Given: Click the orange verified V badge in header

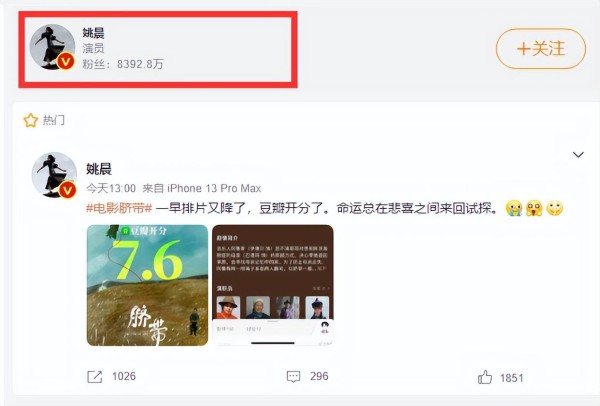Looking at the screenshot, I should 65,61.
